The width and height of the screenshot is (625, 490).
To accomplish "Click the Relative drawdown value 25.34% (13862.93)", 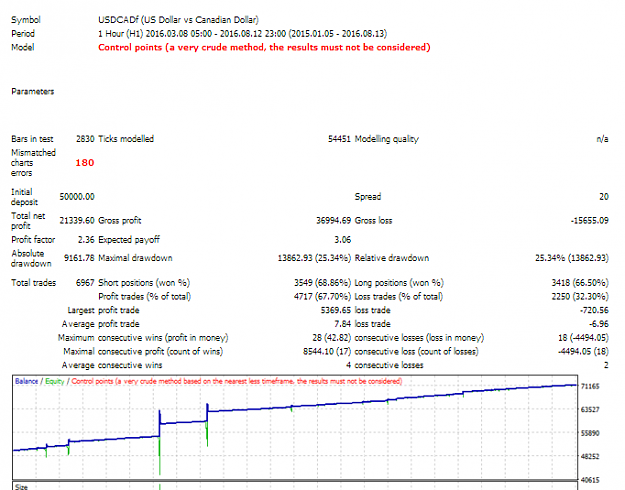I will [x=572, y=258].
